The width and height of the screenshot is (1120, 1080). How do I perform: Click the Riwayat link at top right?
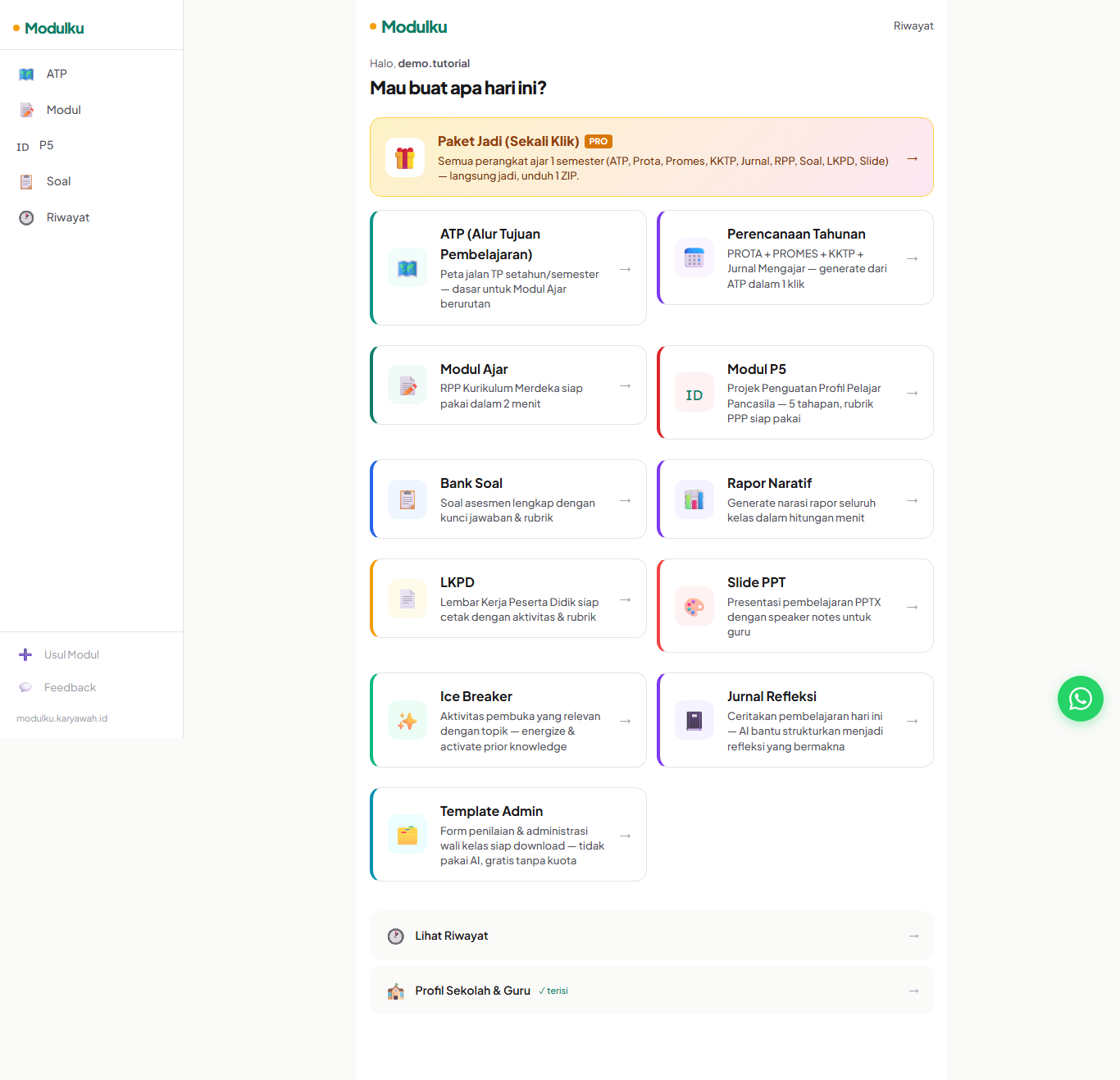coord(913,26)
